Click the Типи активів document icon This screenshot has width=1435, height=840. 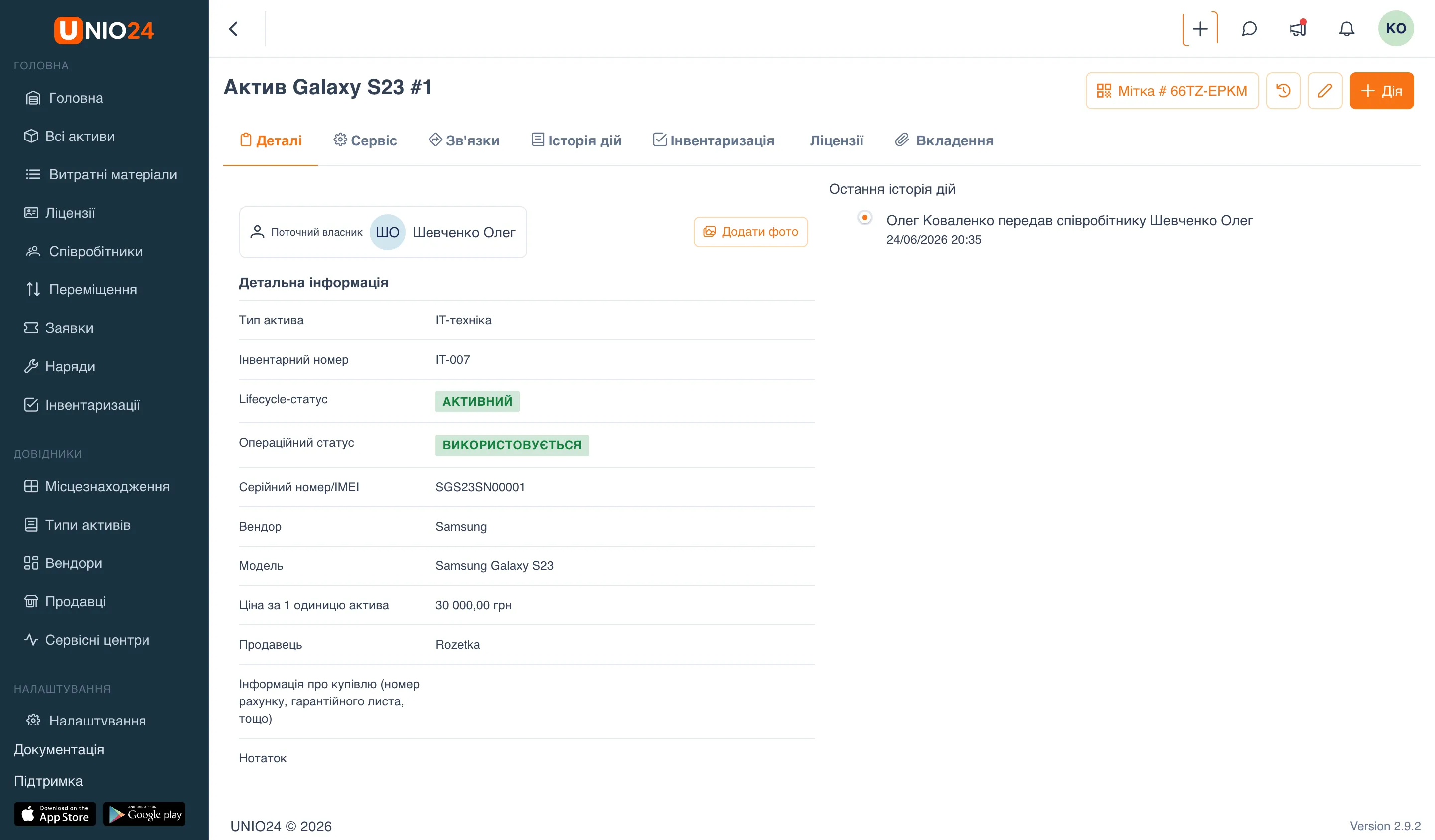[x=31, y=525]
